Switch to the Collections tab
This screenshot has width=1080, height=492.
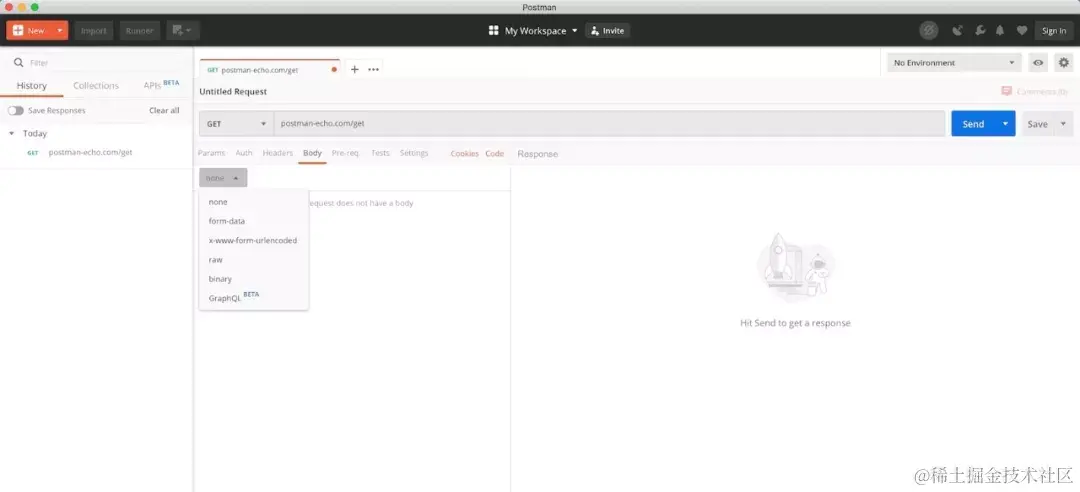96,85
